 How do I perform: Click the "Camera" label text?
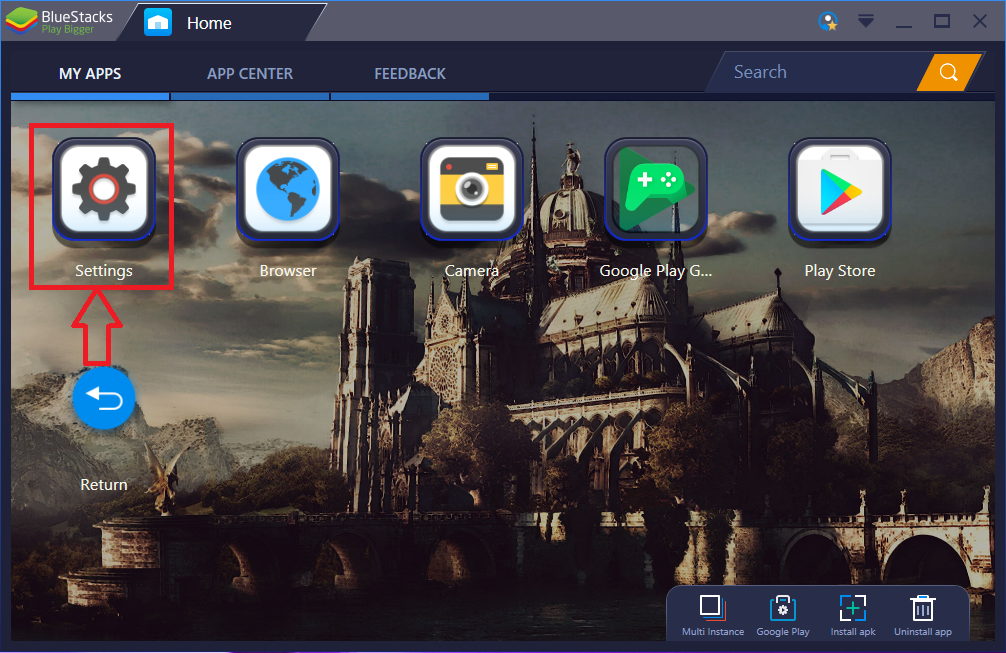point(472,271)
